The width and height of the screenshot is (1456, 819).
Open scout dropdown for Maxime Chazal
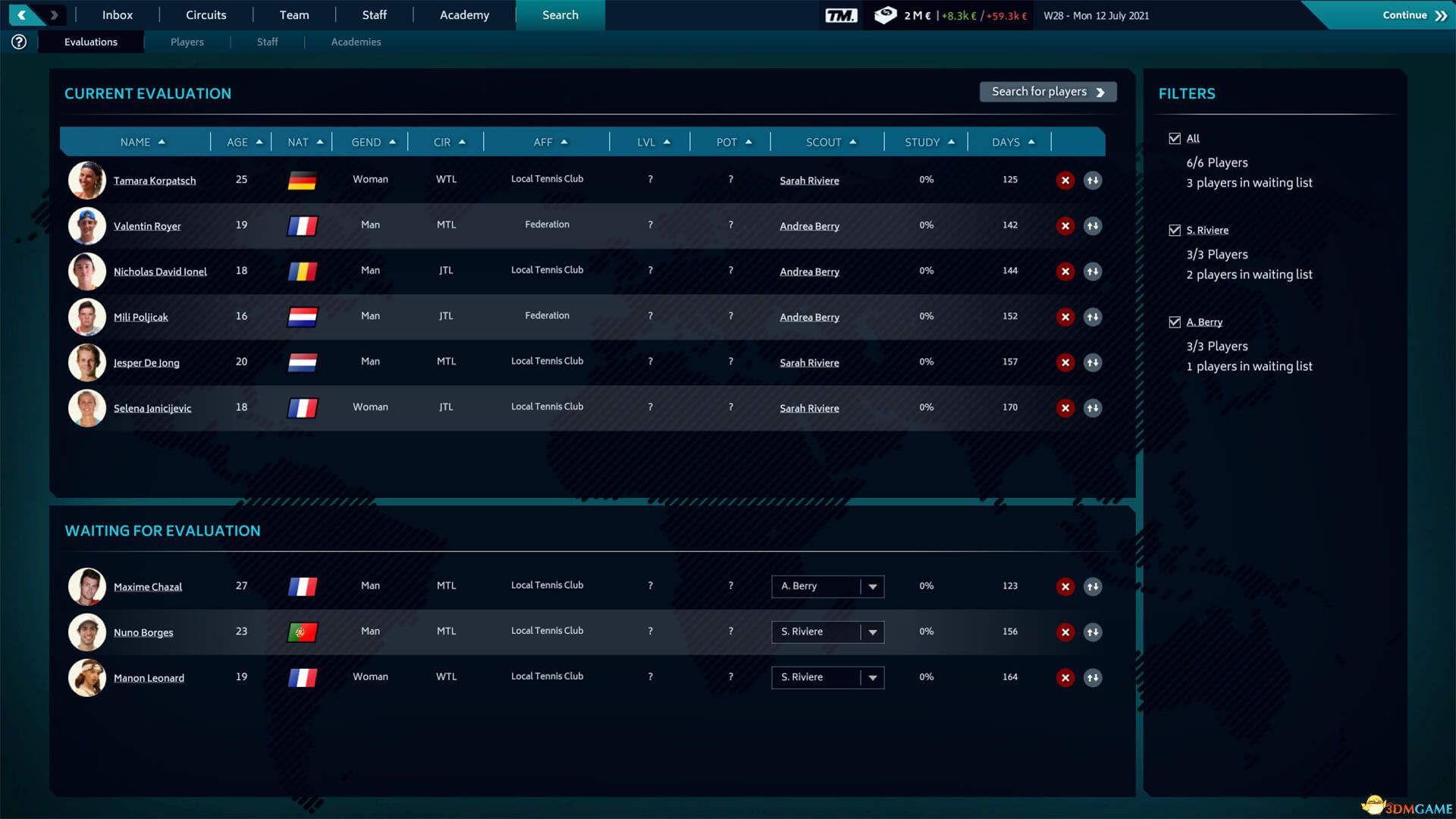coord(873,587)
